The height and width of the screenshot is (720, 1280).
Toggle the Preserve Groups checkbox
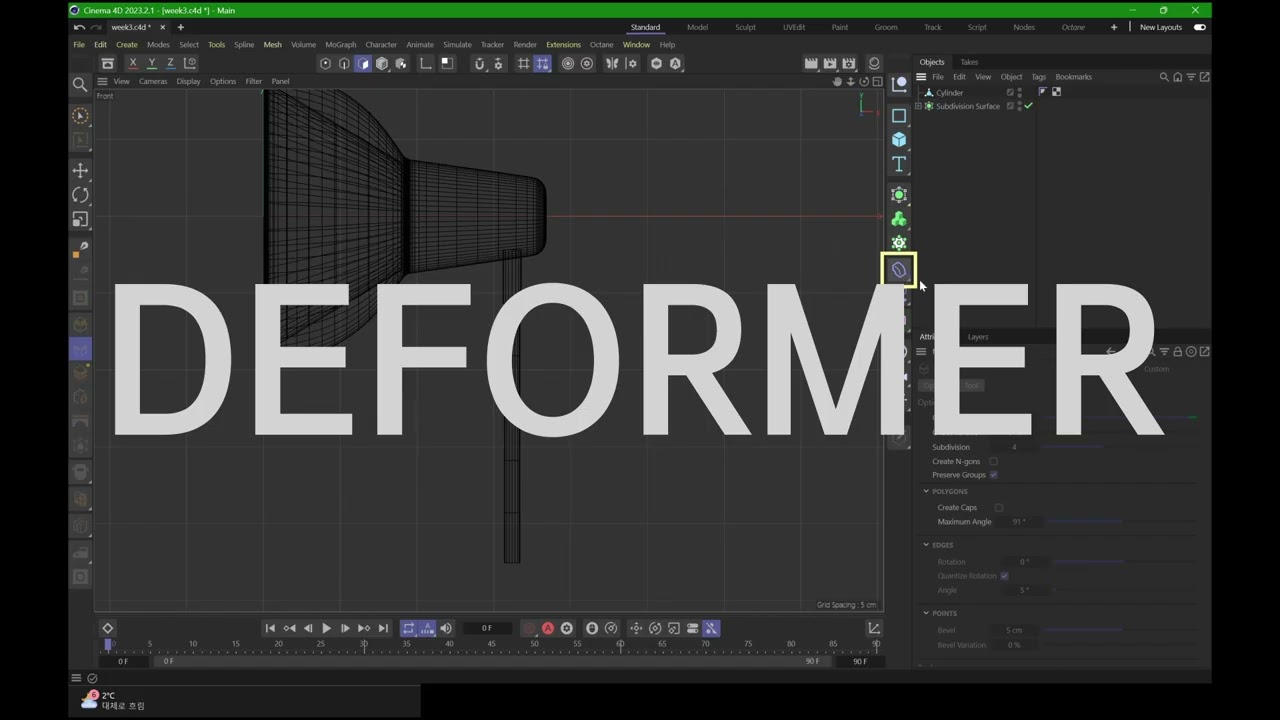pos(993,475)
